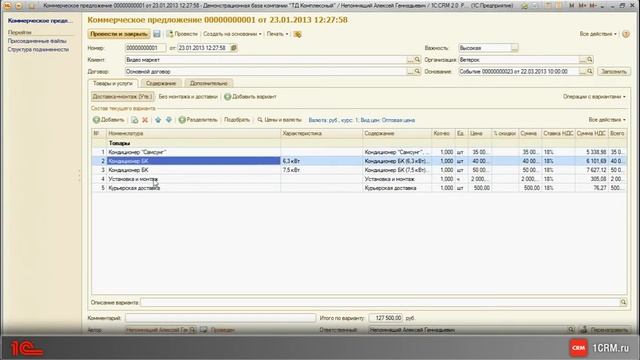Open the Операции с вариантами dropdown
Screen dimensions: 640x360
pyautogui.click(x=594, y=97)
